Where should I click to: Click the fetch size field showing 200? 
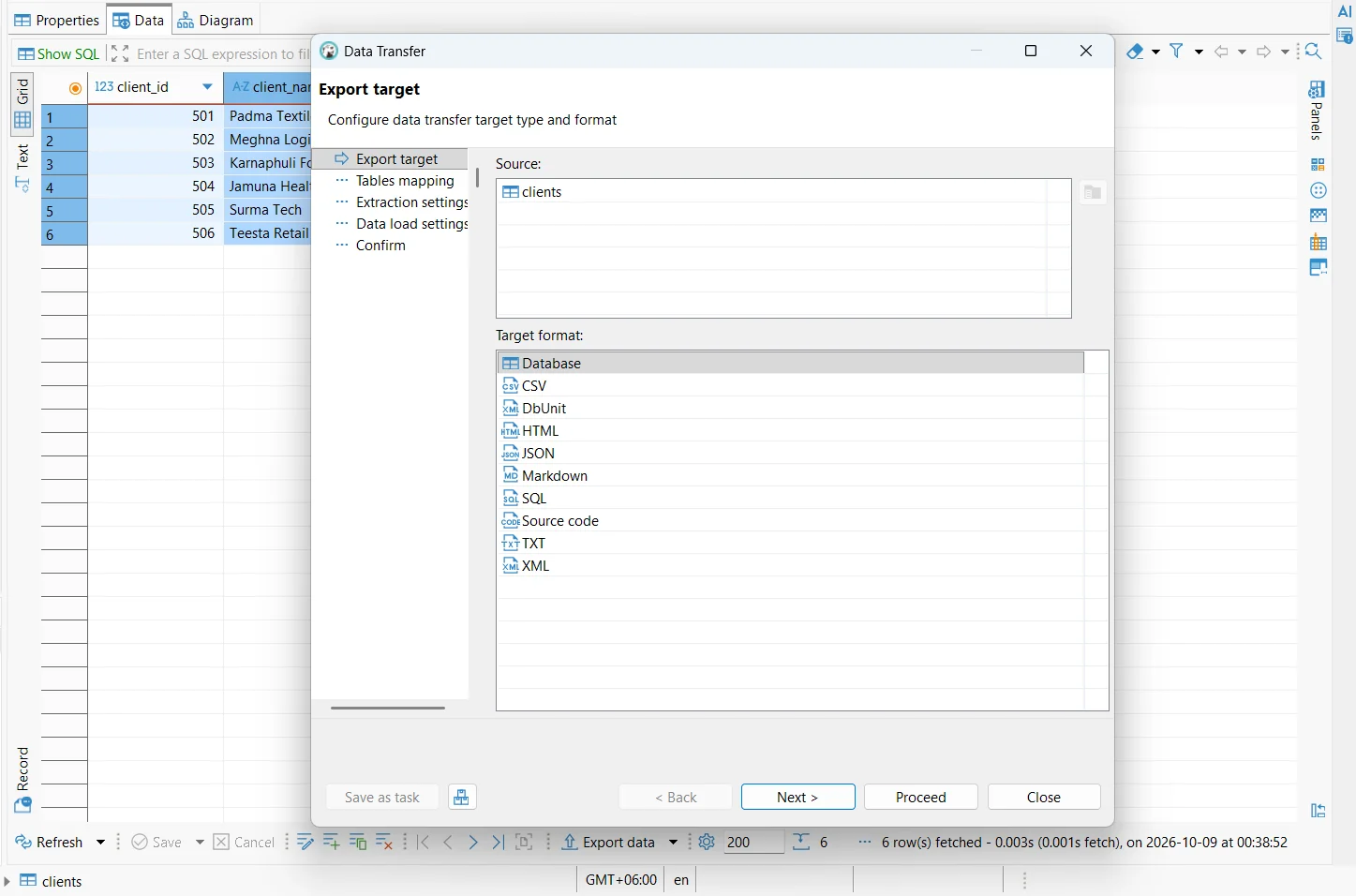[x=753, y=842]
